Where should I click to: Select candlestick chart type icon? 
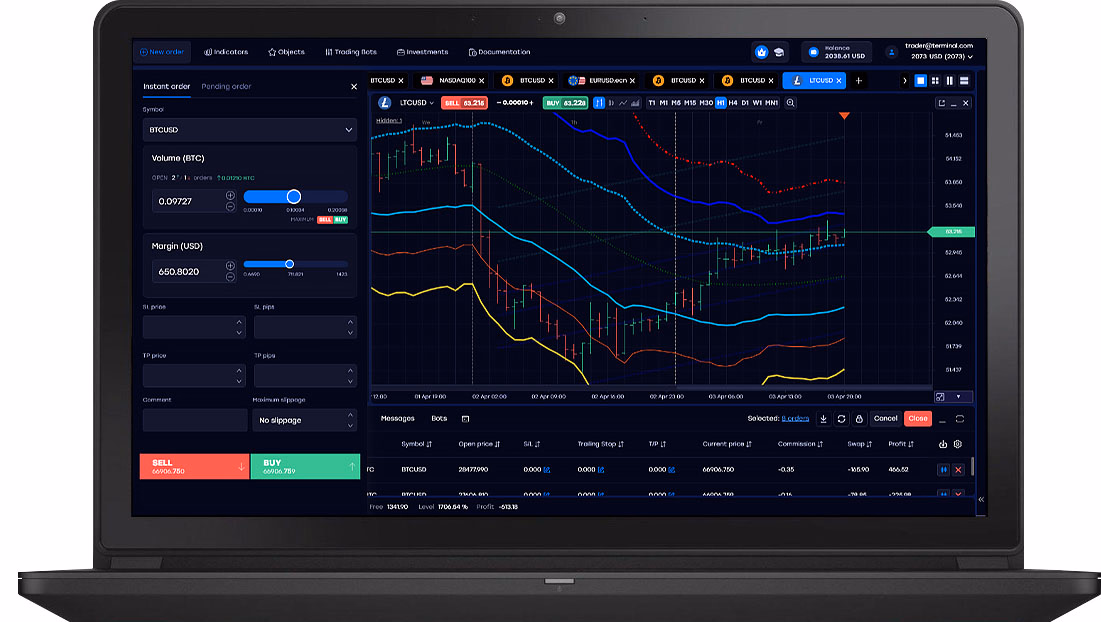611,102
